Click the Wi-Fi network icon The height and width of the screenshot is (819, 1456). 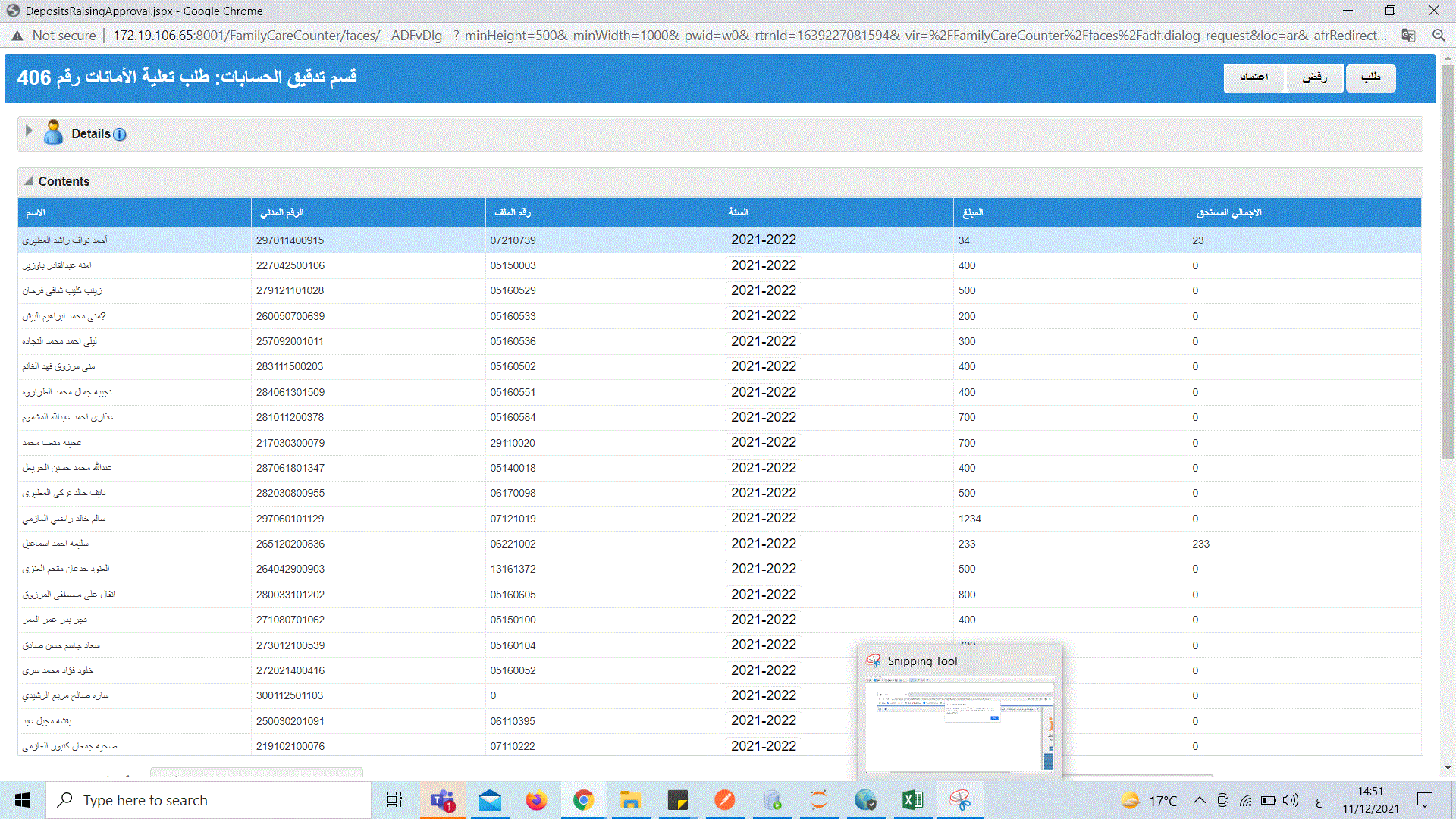pos(1245,800)
